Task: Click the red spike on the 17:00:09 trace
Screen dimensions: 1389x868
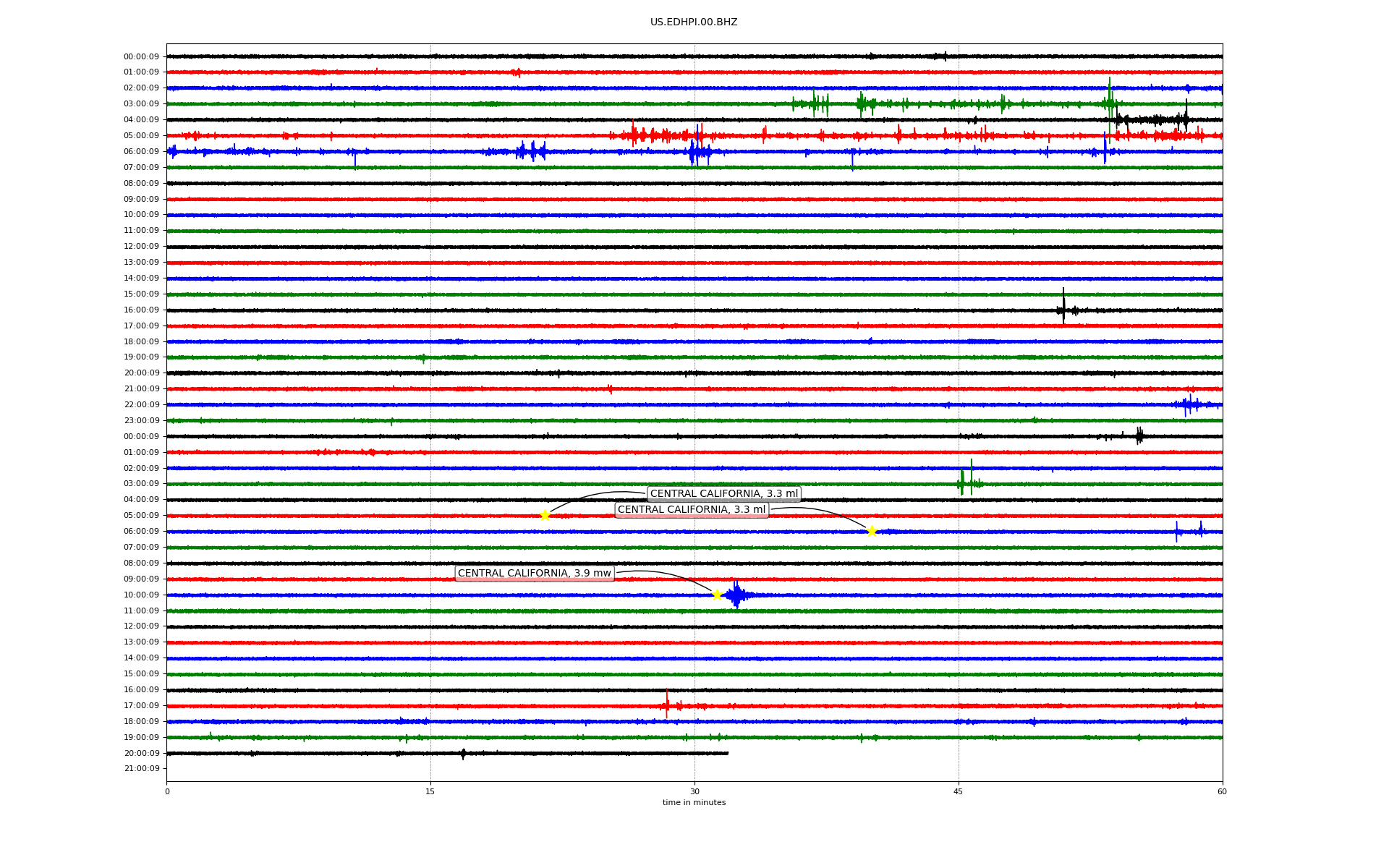Action: pyautogui.click(x=666, y=703)
